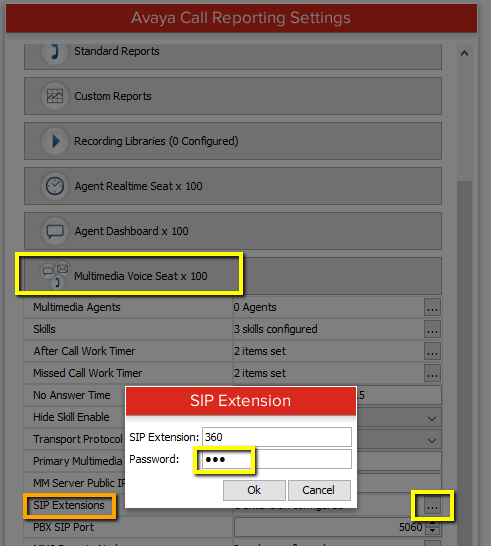Click Missed Call Work Timer '2 items set'
This screenshot has height=546, width=491.
click(x=260, y=373)
